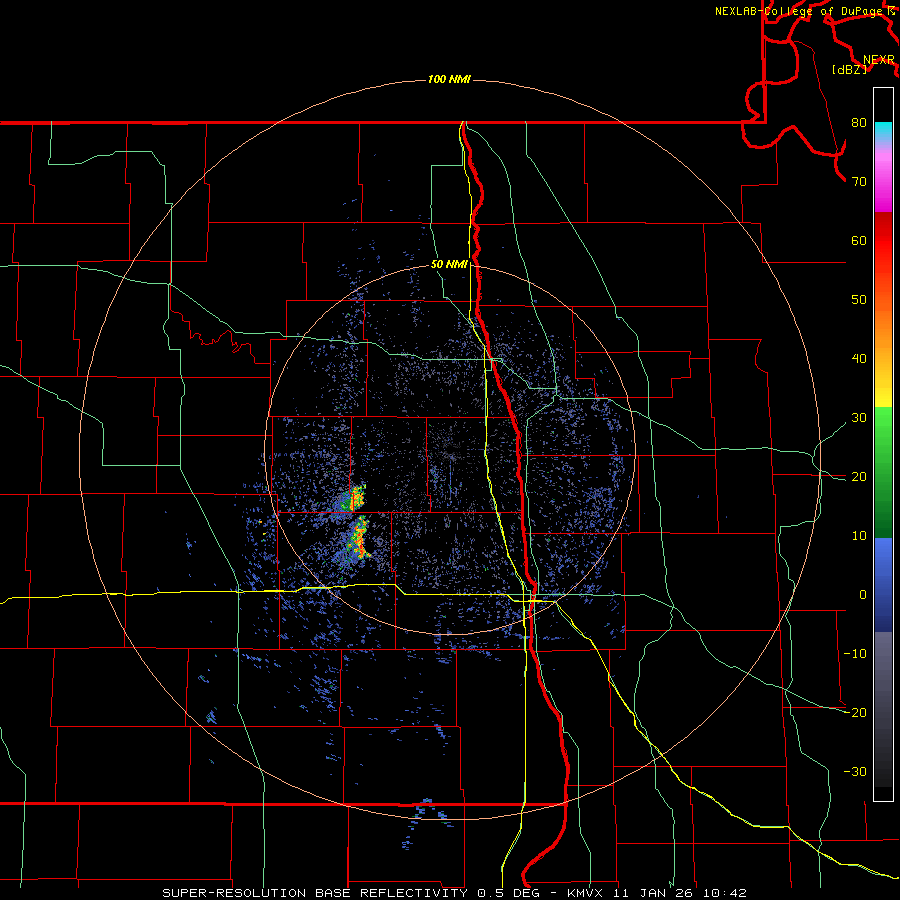Image resolution: width=900 pixels, height=900 pixels.
Task: Select the -10 value on dBZ scale
Action: pos(855,654)
